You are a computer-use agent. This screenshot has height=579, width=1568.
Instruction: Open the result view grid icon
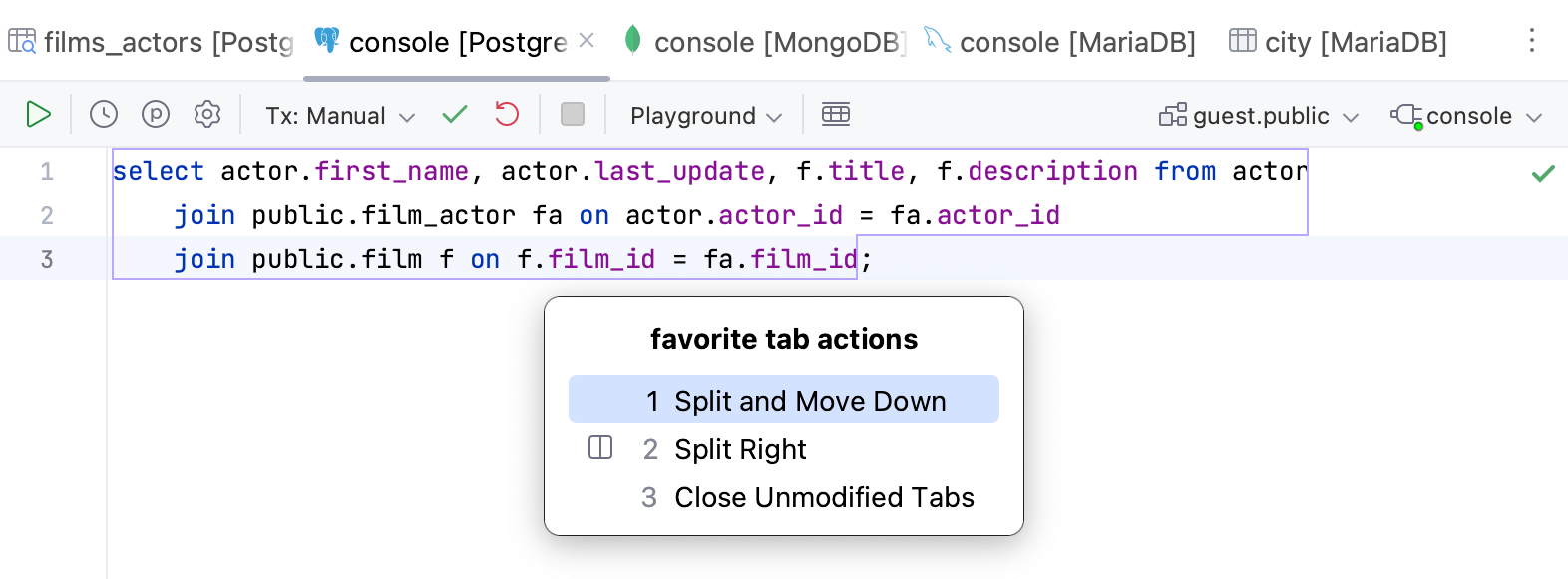tap(837, 114)
